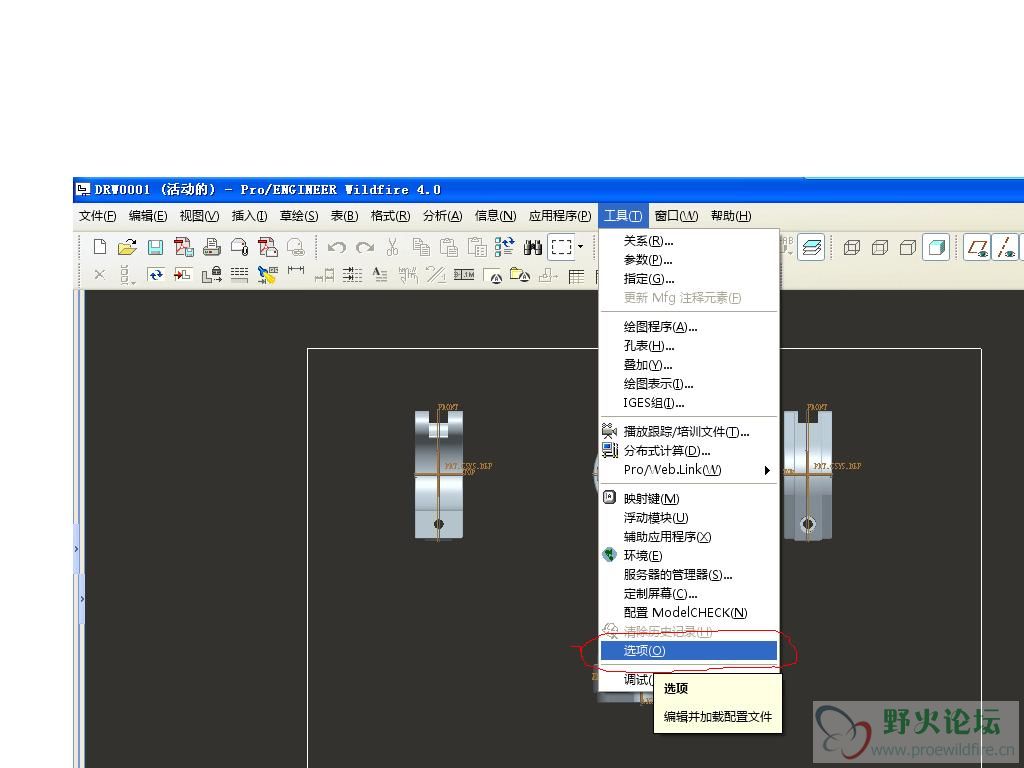1024x768 pixels.
Task: Open 信息(N) menu
Action: pos(495,216)
